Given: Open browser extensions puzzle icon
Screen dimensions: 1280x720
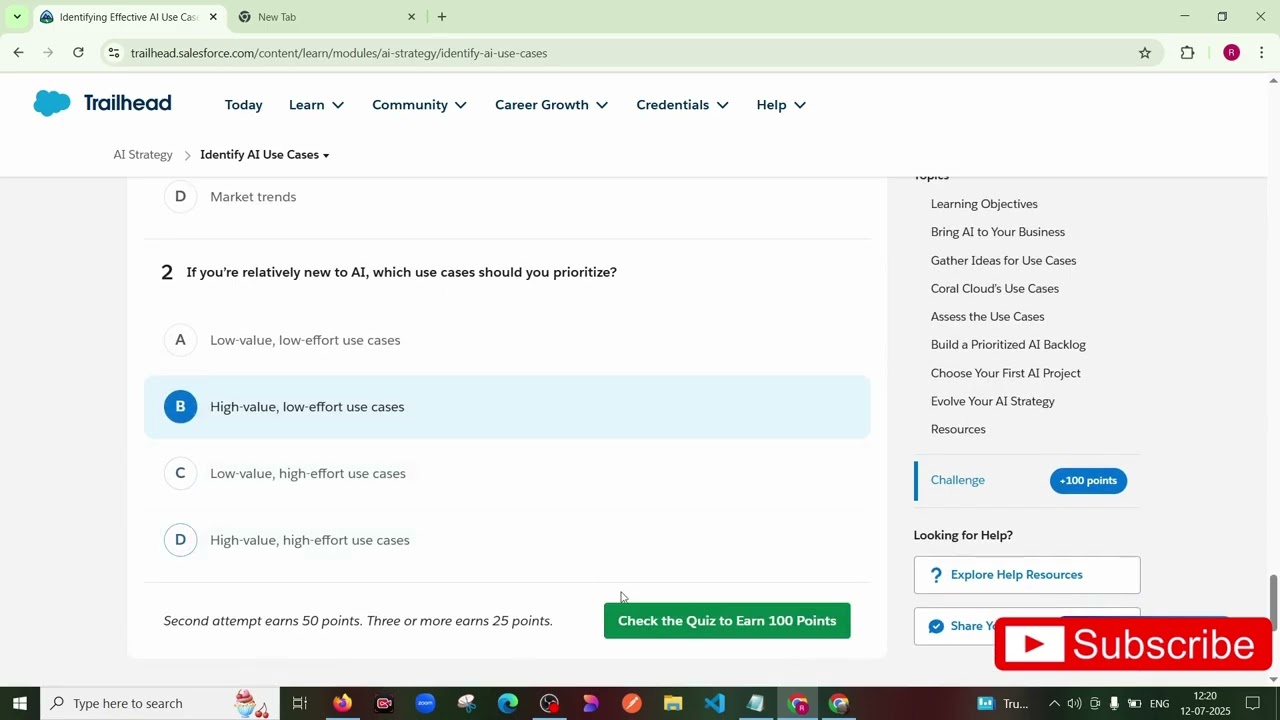Looking at the screenshot, I should click(x=1188, y=53).
